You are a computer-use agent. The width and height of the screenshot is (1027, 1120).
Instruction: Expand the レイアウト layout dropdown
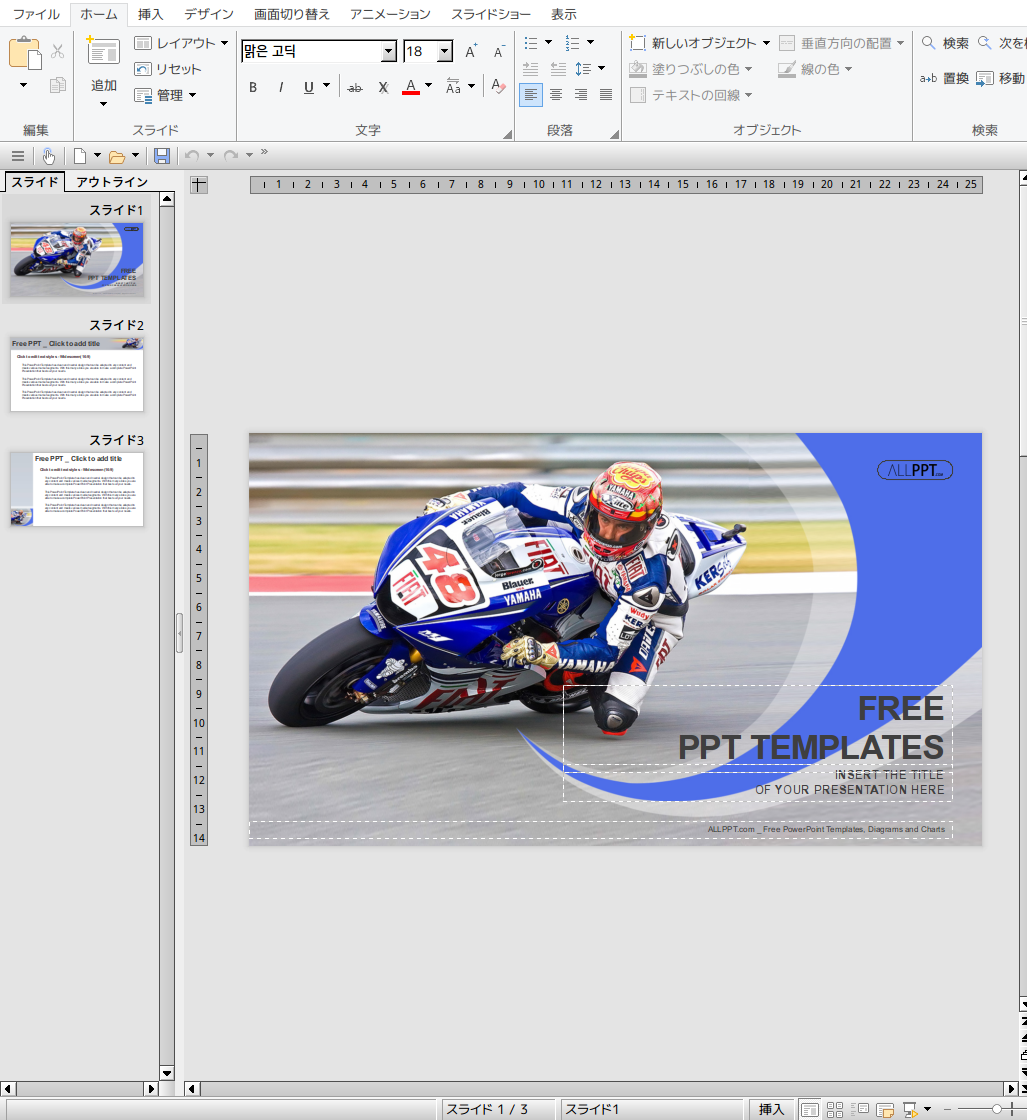click(224, 43)
